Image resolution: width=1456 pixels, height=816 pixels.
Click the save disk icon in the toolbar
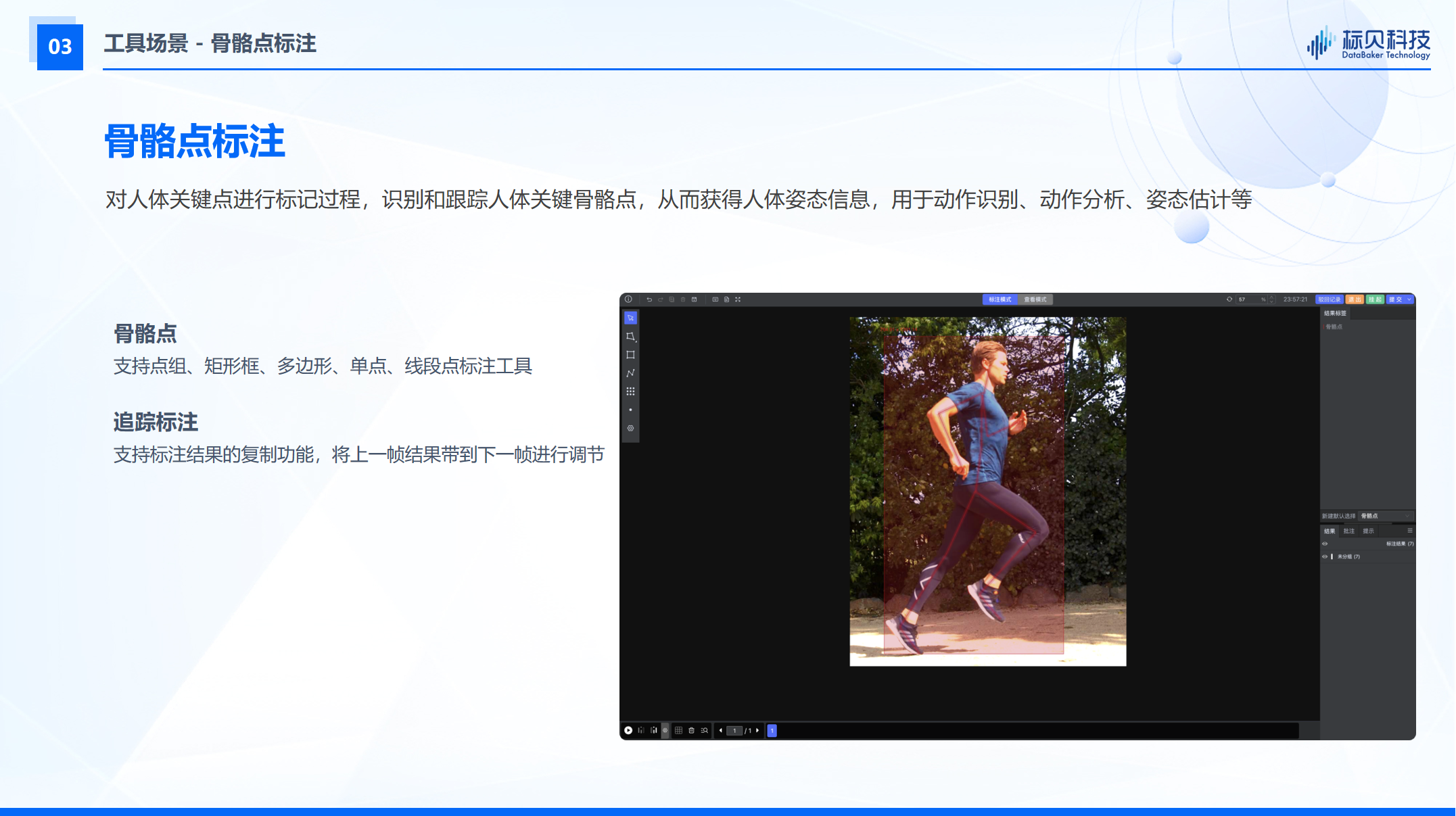(695, 299)
